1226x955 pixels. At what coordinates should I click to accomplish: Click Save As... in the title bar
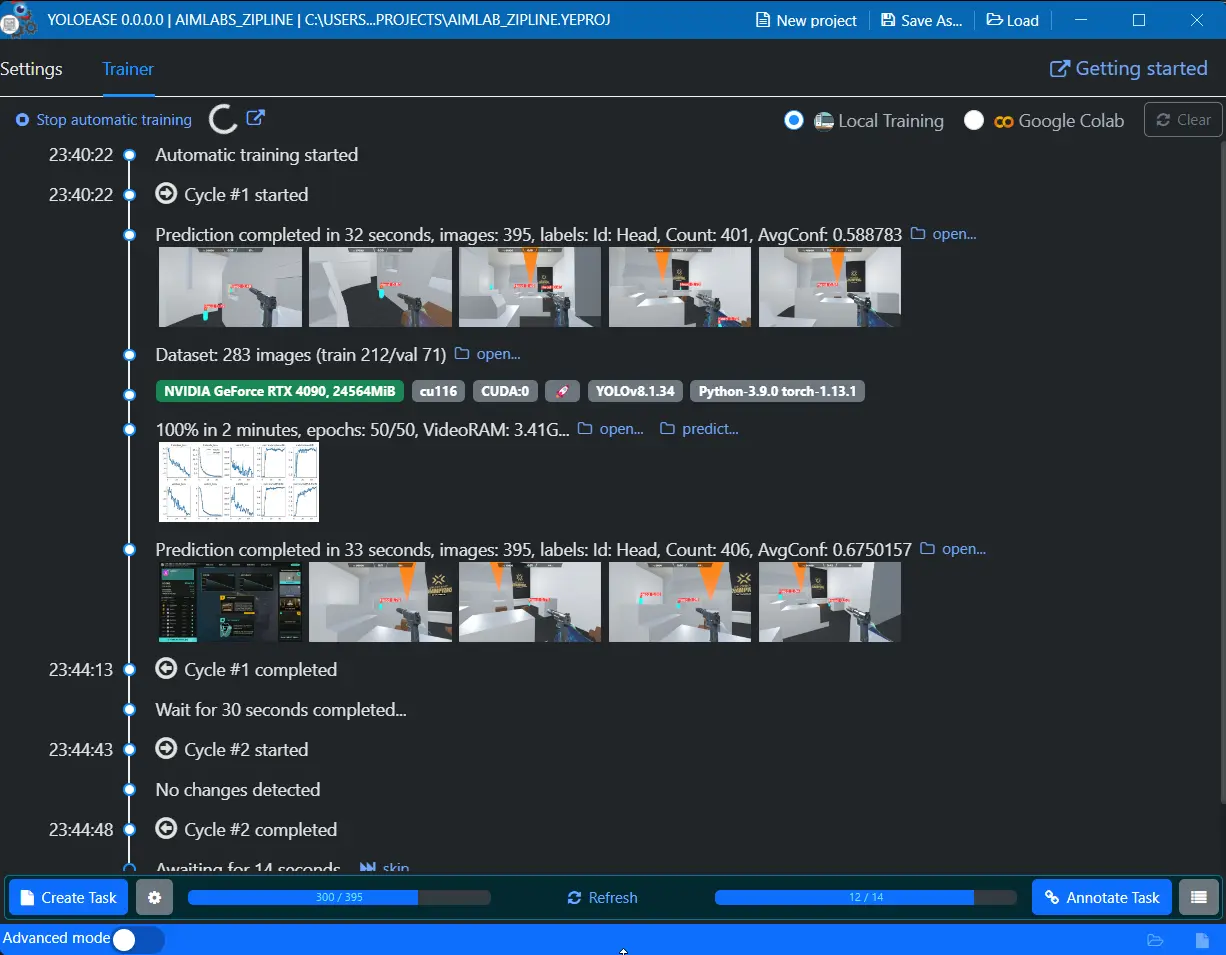pos(921,20)
